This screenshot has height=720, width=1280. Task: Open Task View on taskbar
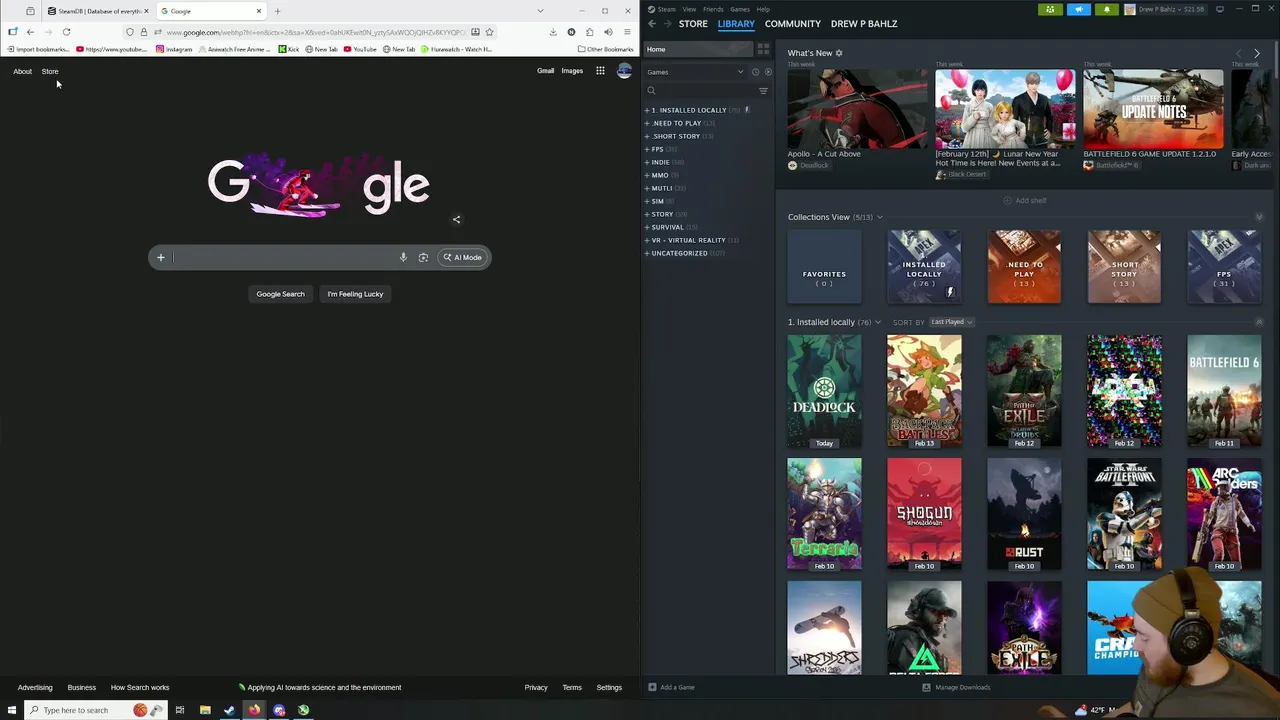[180, 710]
